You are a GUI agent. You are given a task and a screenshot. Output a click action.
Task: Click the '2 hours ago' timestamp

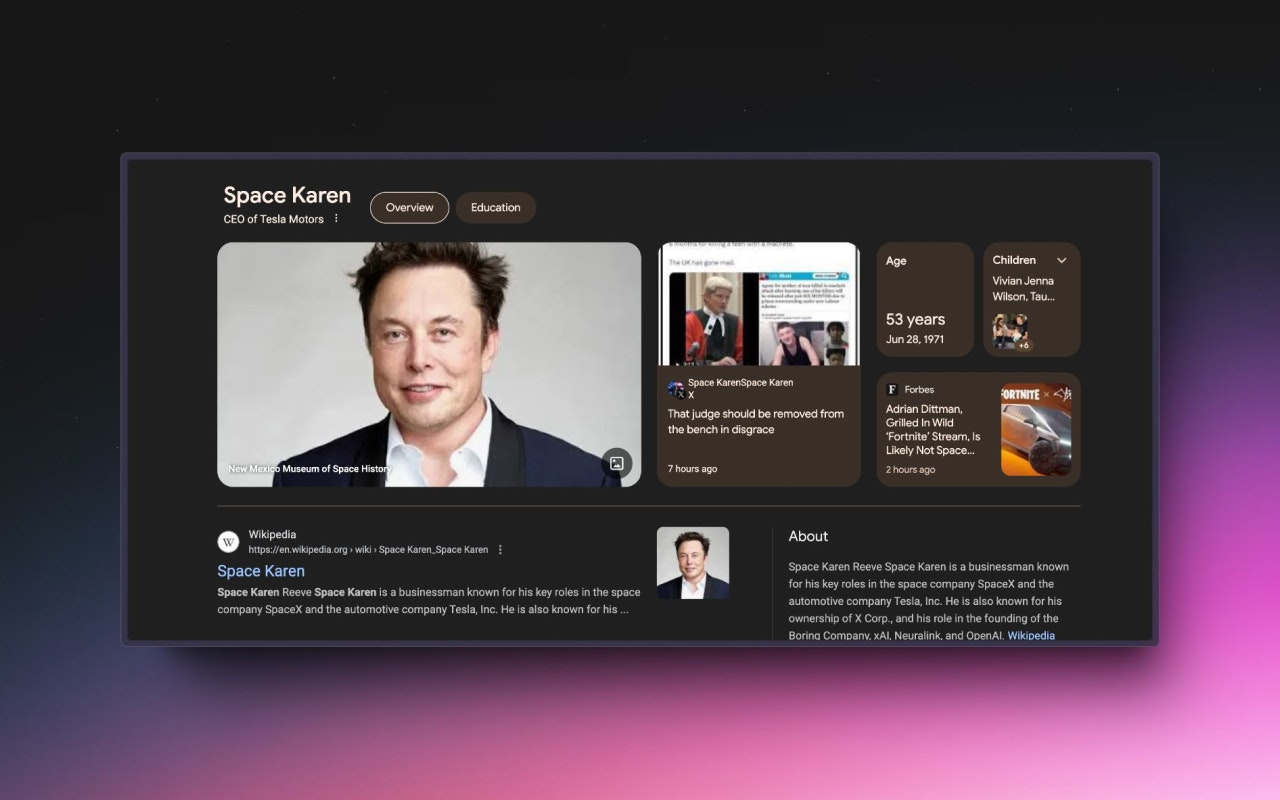911,470
